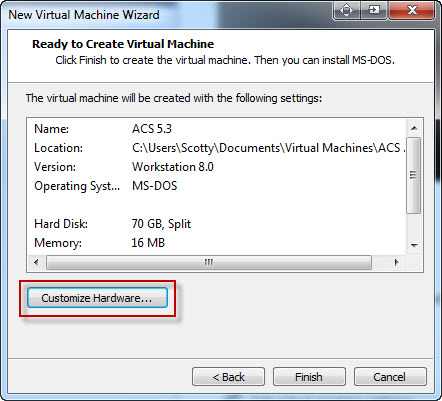
Task: Click the vertical scrollbar thumb
Action: [x=414, y=175]
